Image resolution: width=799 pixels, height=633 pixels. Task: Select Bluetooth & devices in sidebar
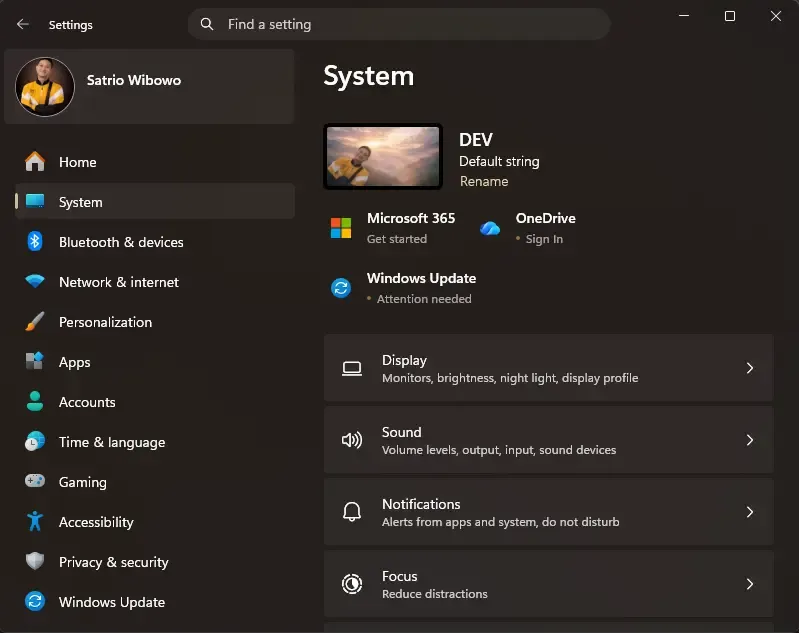pyautogui.click(x=121, y=242)
